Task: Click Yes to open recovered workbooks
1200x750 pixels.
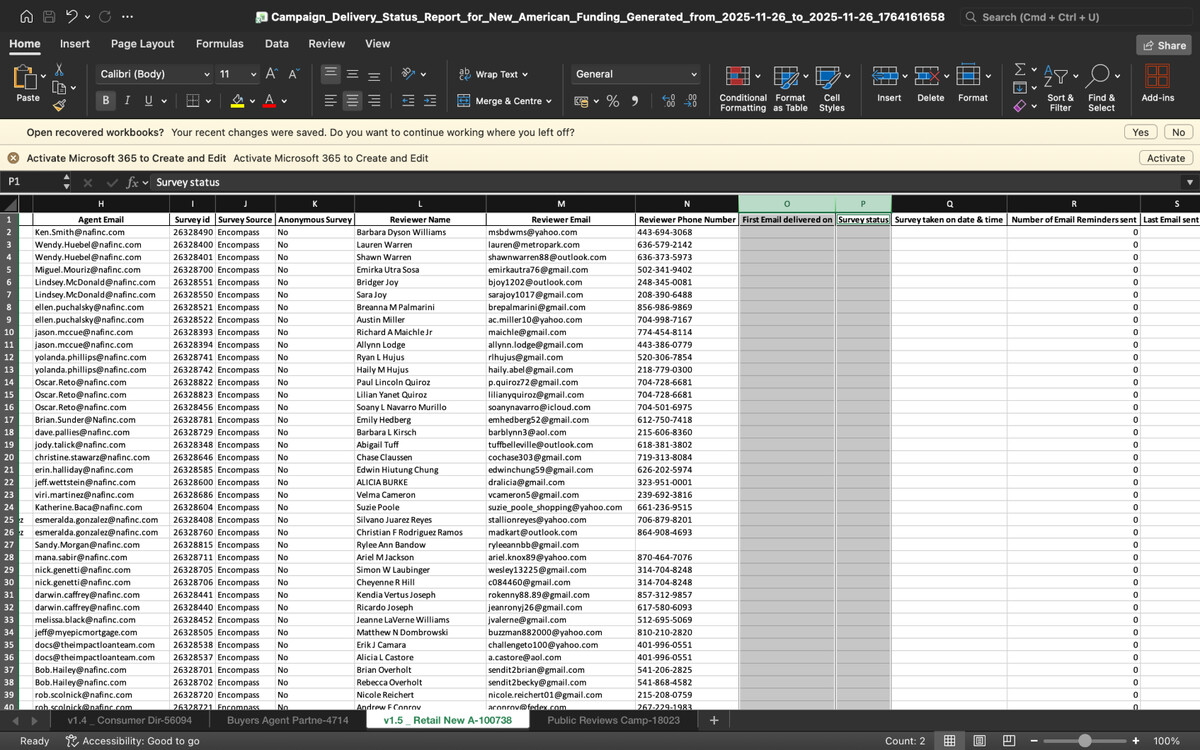Action: [x=1140, y=132]
